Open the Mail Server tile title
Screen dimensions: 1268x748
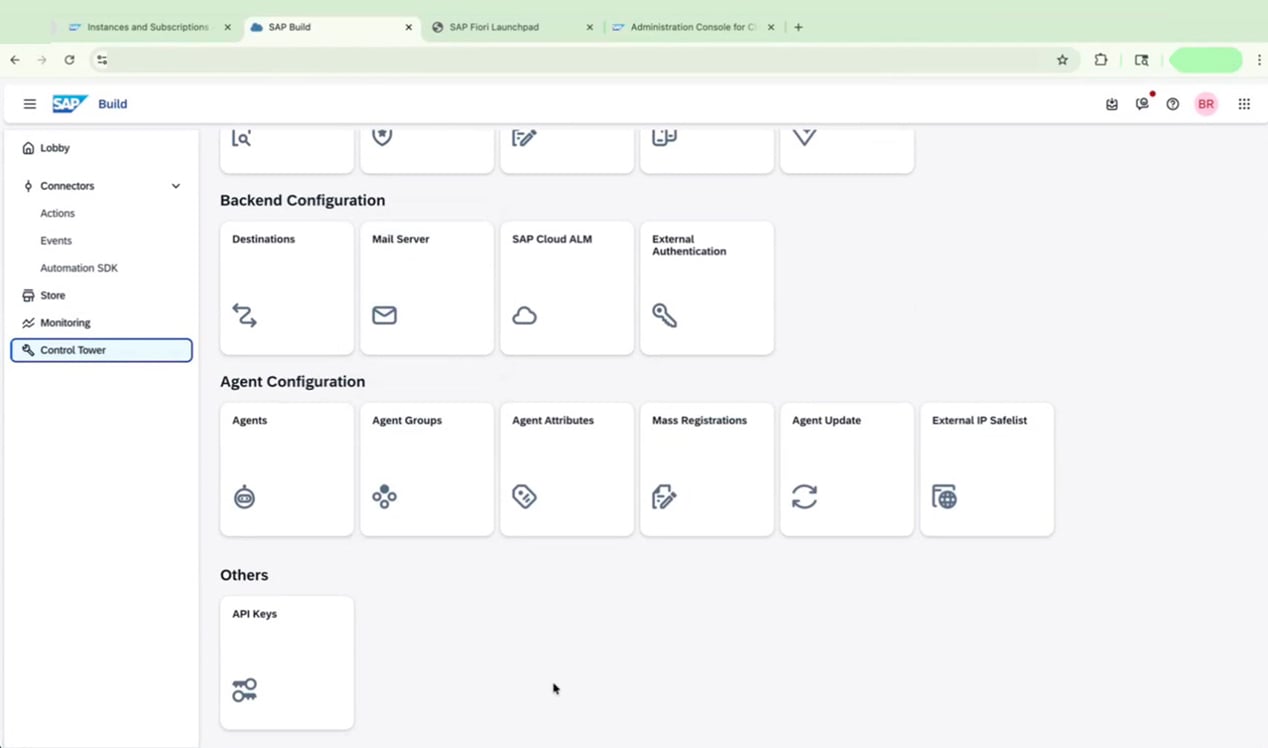pos(401,239)
